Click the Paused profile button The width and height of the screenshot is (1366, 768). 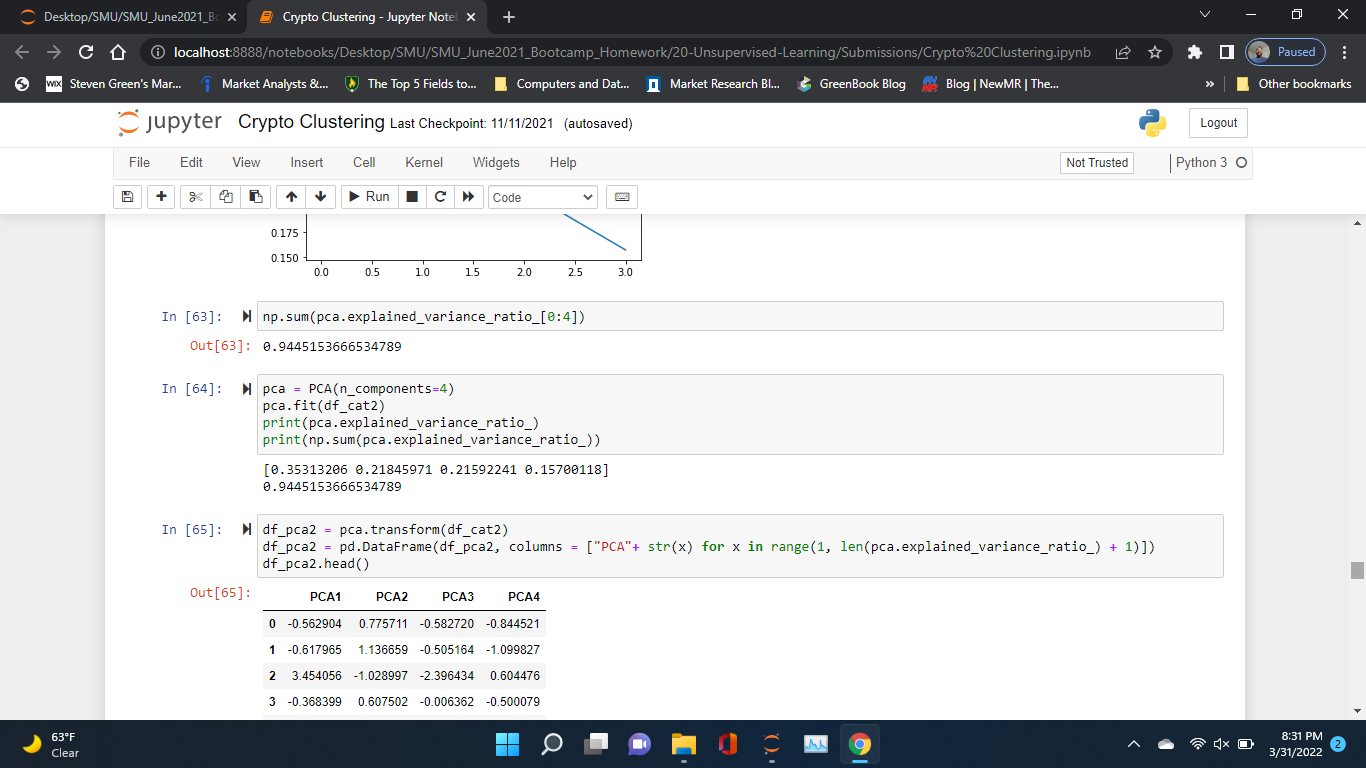pyautogui.click(x=1286, y=52)
